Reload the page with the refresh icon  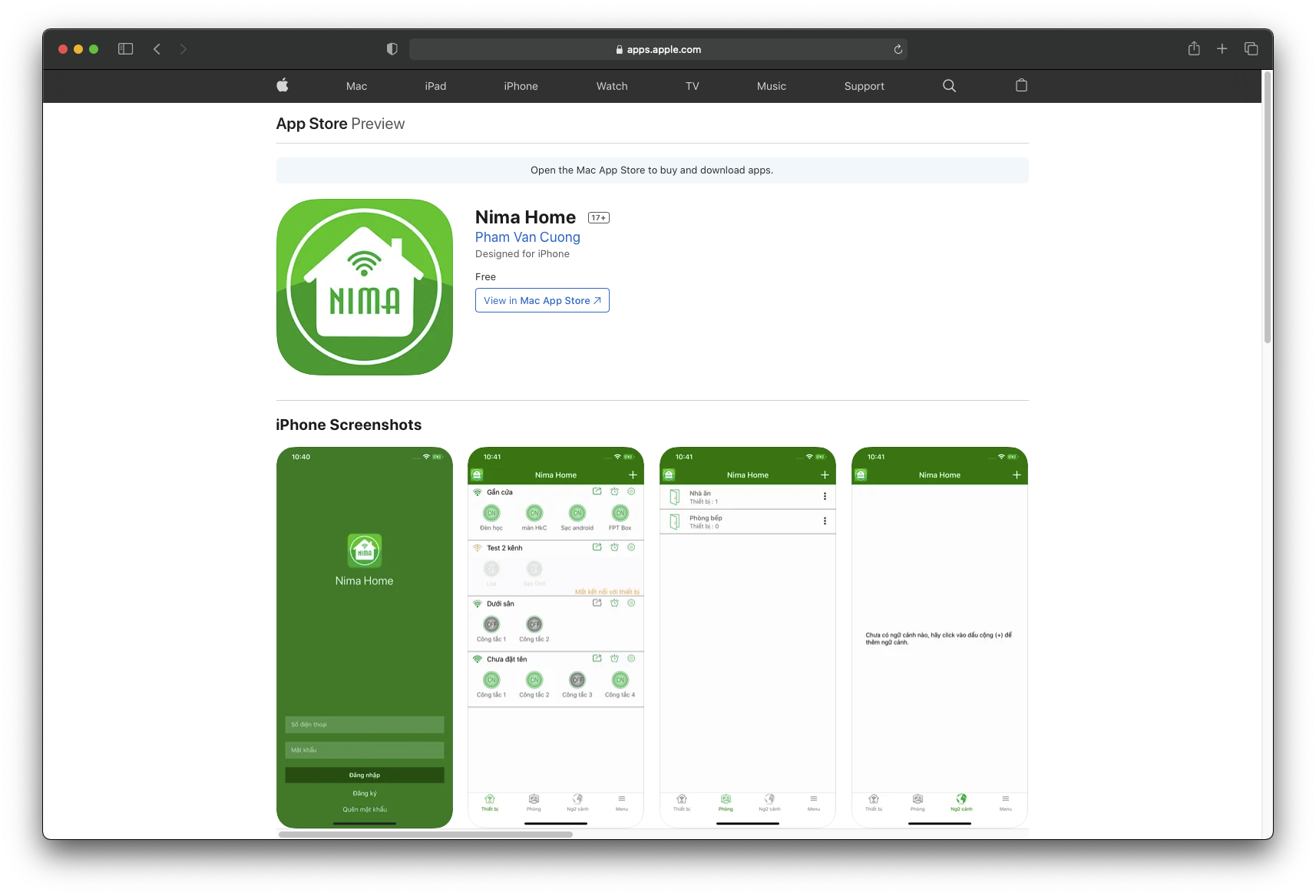coord(898,49)
